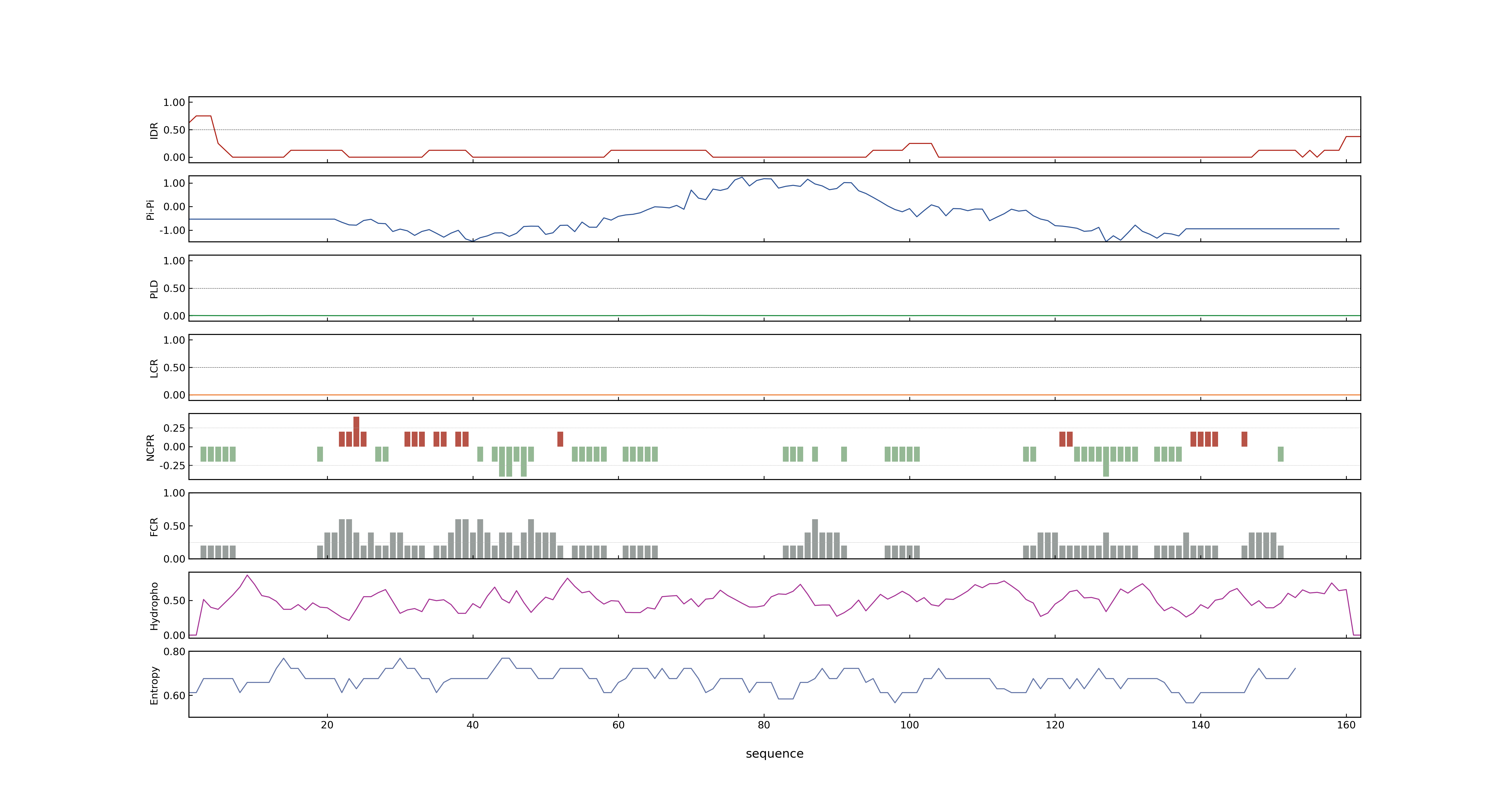Click the FCR axis label

click(154, 526)
